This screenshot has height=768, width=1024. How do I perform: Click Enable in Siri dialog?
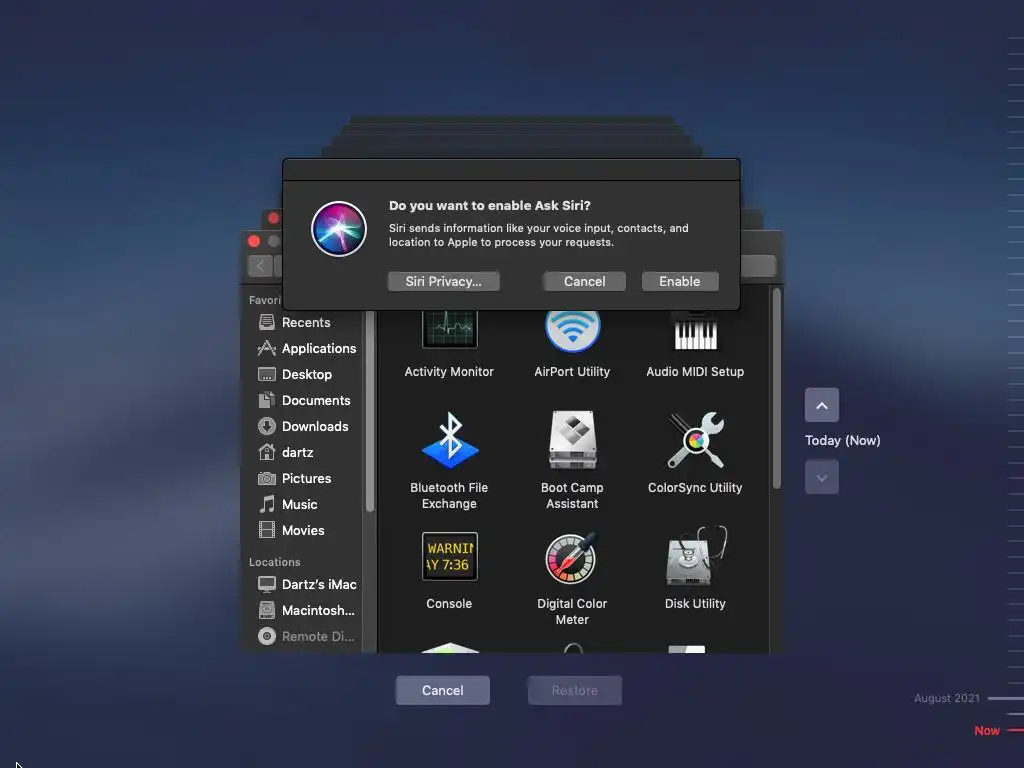(x=680, y=281)
